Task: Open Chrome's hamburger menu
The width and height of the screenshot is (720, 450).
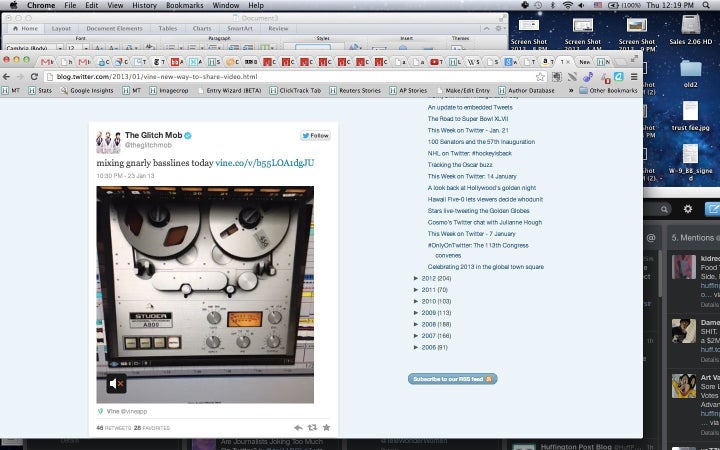Action: point(634,77)
